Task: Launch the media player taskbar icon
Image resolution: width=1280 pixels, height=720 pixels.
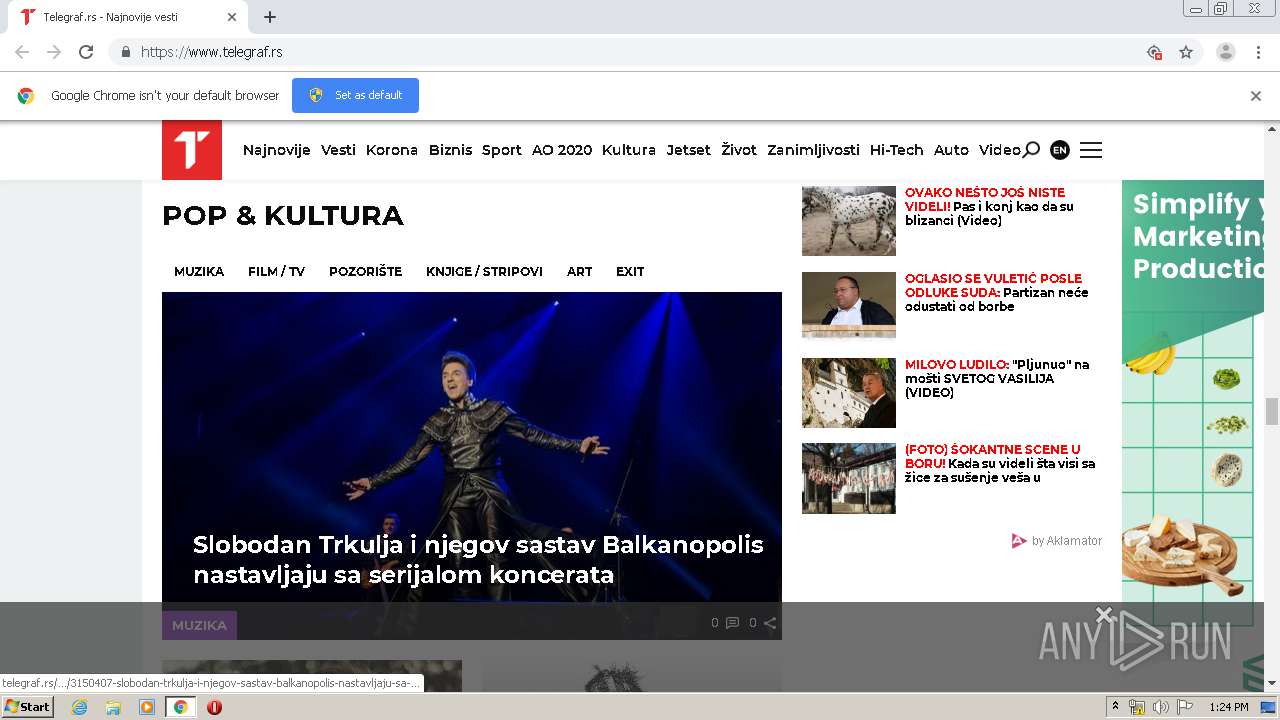Action: pyautogui.click(x=146, y=707)
